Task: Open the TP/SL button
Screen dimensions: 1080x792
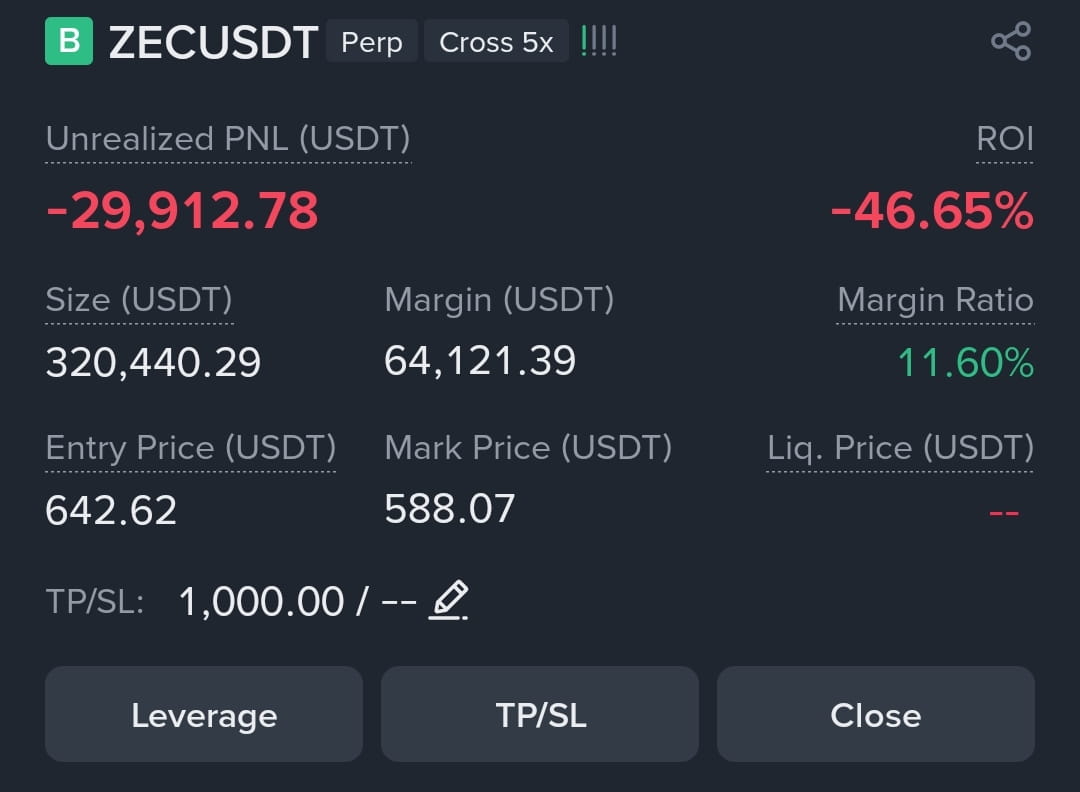Action: pos(540,714)
